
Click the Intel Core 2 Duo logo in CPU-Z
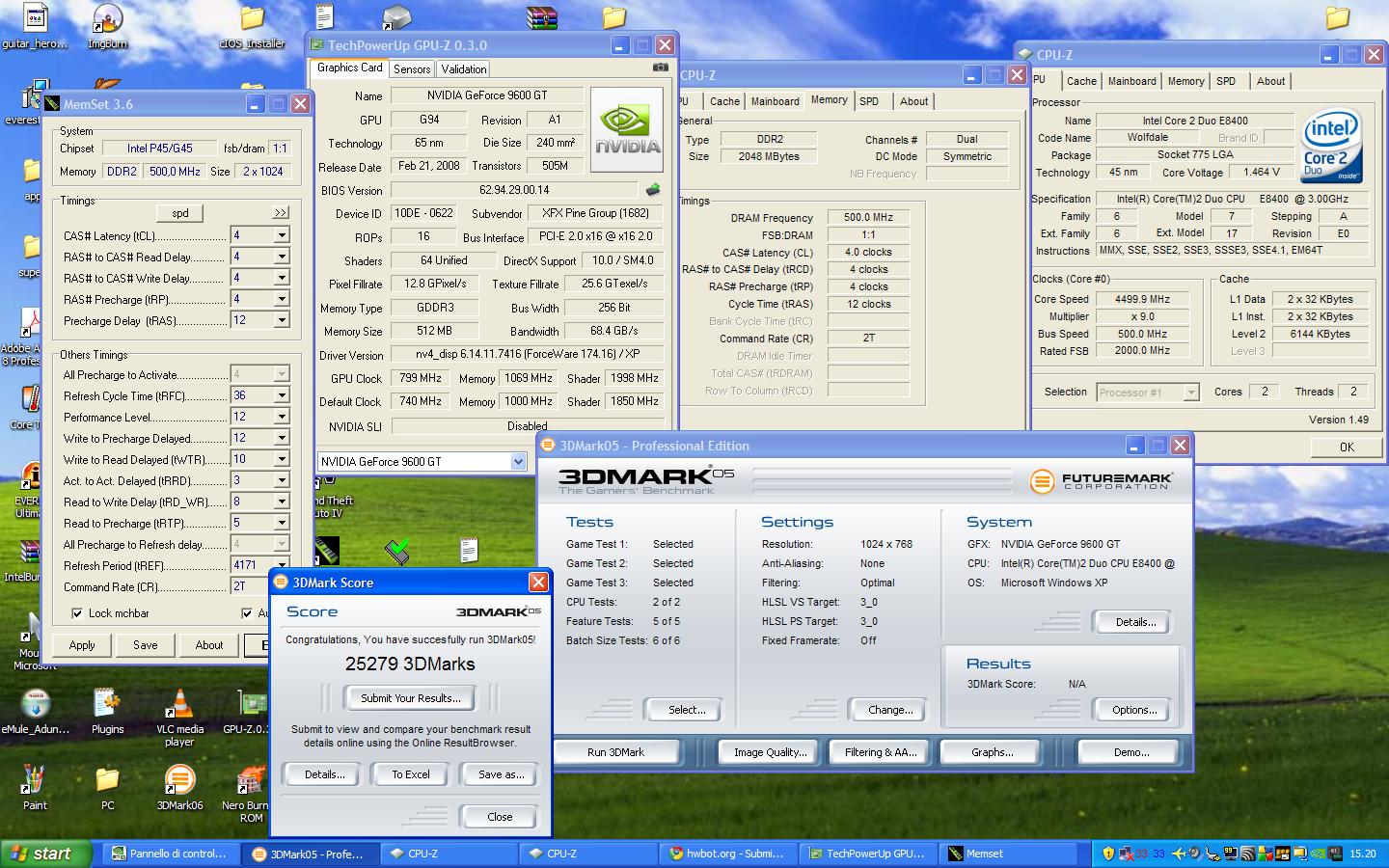1330,146
